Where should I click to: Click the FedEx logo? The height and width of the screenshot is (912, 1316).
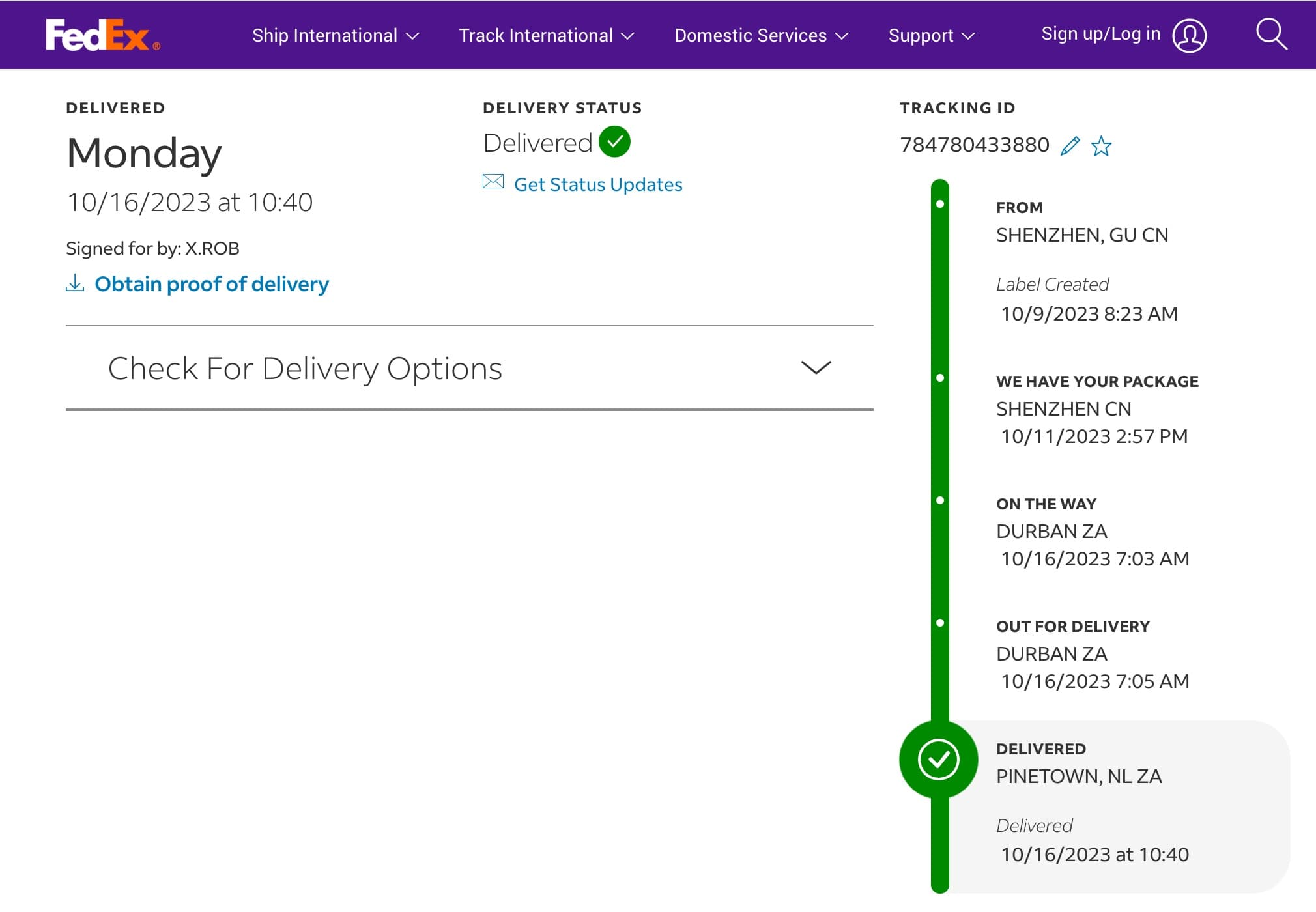(x=103, y=35)
